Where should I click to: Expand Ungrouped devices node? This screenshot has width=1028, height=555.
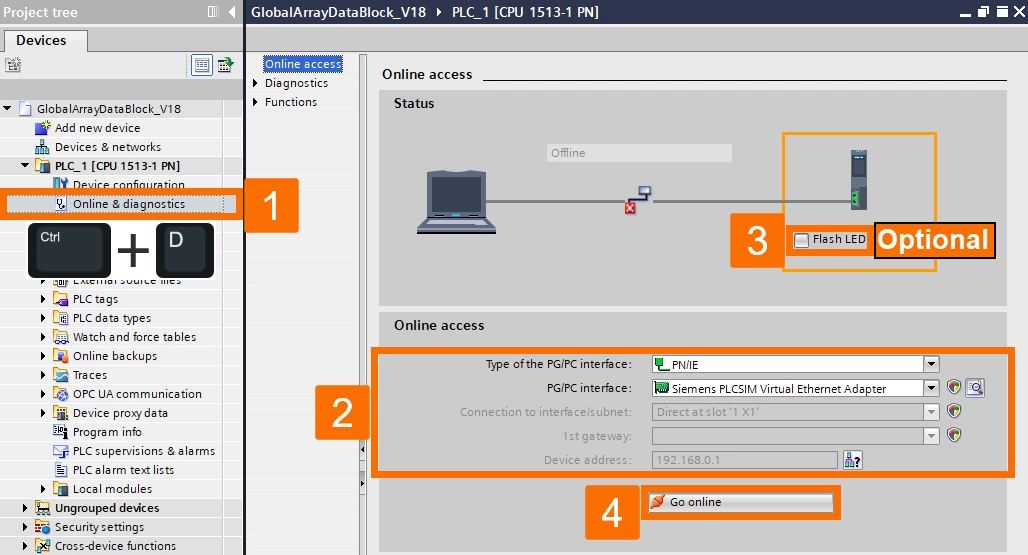click(25, 508)
